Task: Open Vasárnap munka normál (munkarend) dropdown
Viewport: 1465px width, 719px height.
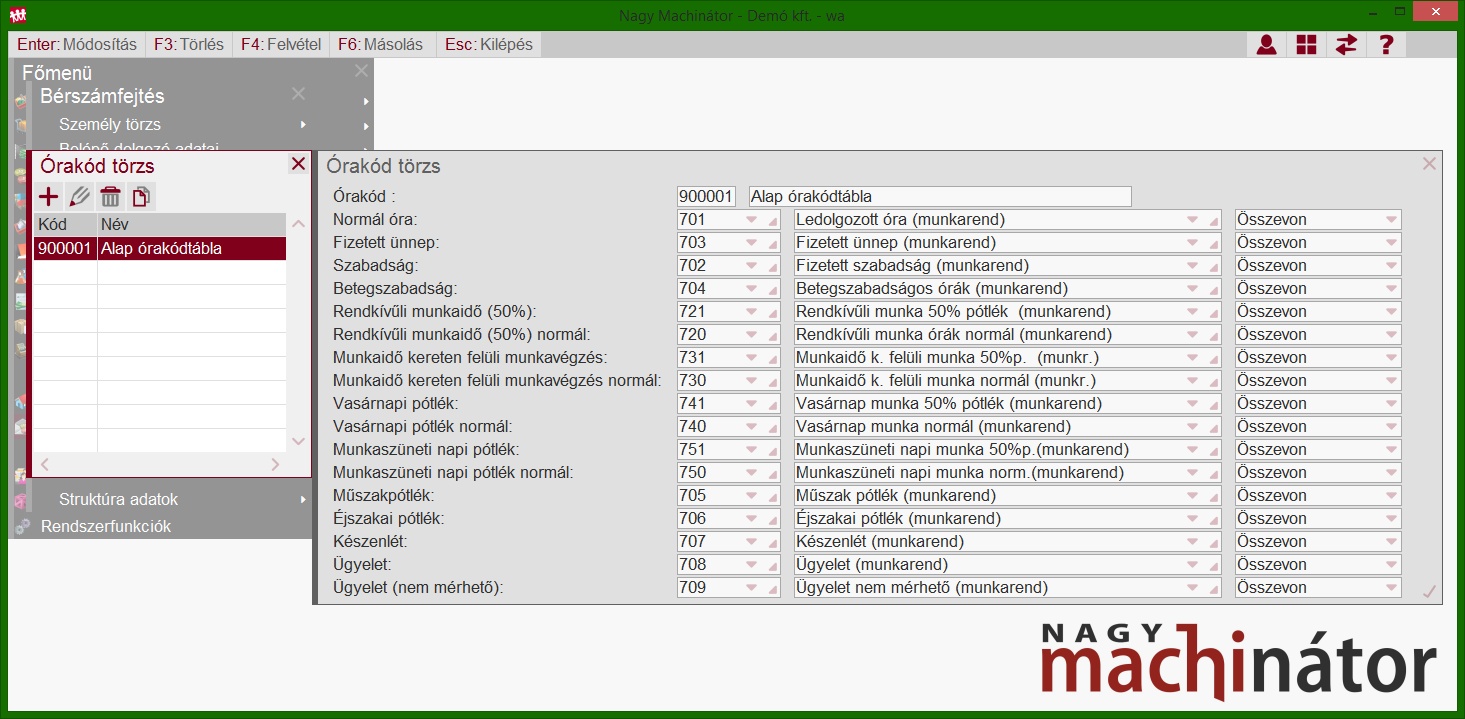Action: [1192, 426]
